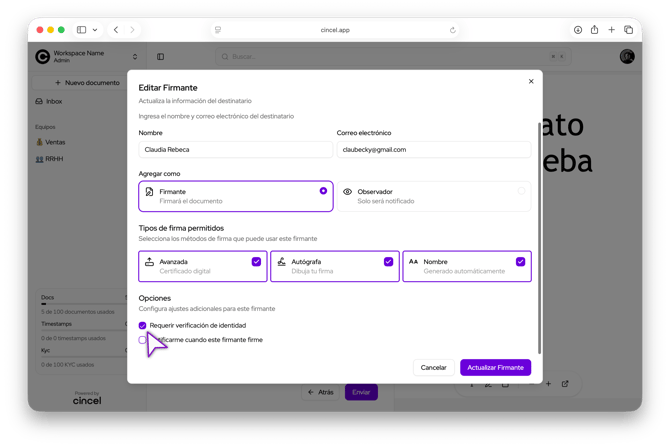
Task: Click the Safari share icon
Action: 595,30
